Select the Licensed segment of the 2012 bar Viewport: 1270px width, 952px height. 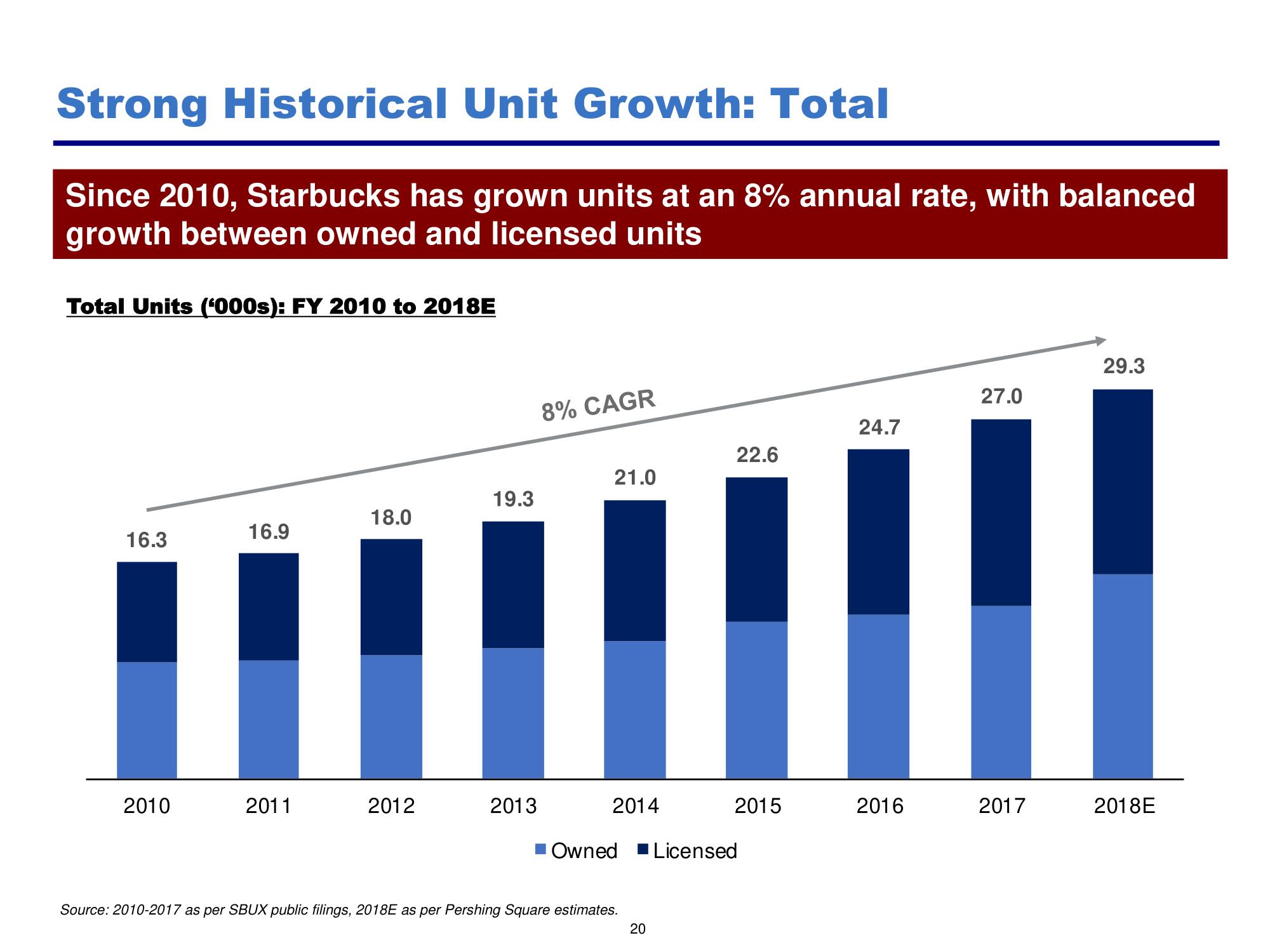coord(391,597)
